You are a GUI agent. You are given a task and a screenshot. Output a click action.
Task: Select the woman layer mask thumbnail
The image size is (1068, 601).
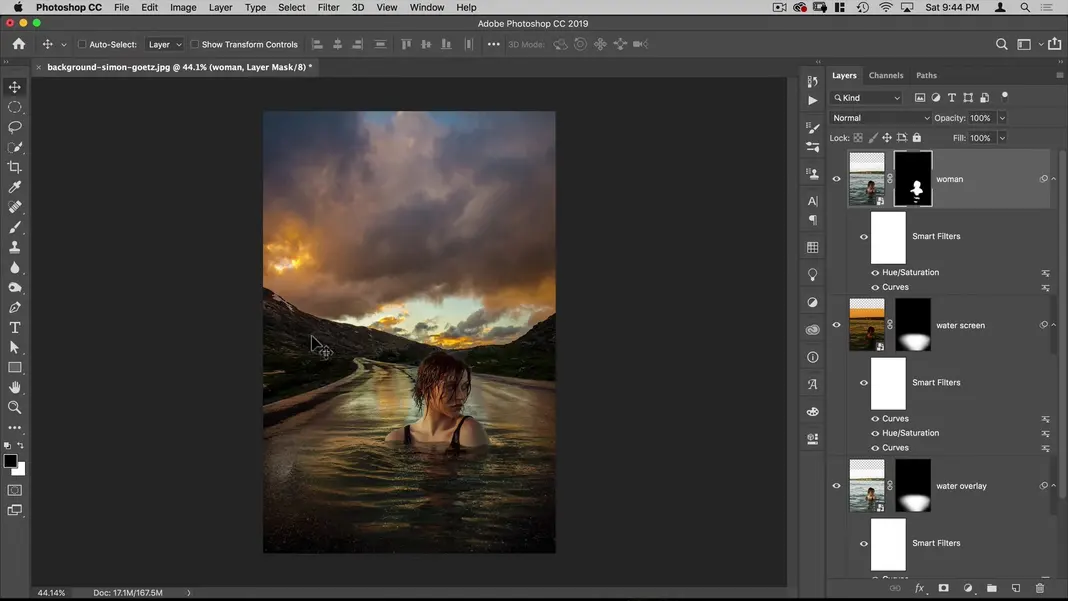[913, 179]
